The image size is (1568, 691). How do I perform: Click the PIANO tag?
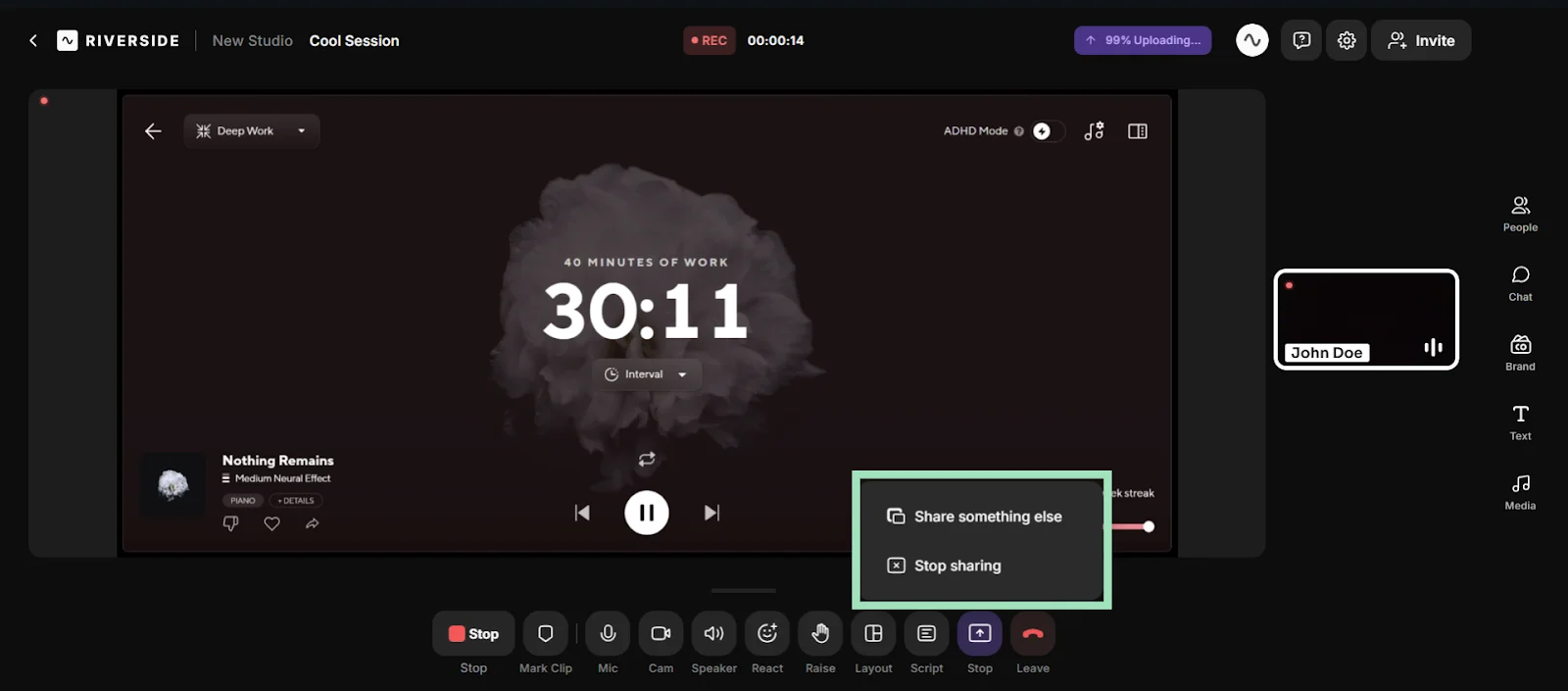(243, 500)
